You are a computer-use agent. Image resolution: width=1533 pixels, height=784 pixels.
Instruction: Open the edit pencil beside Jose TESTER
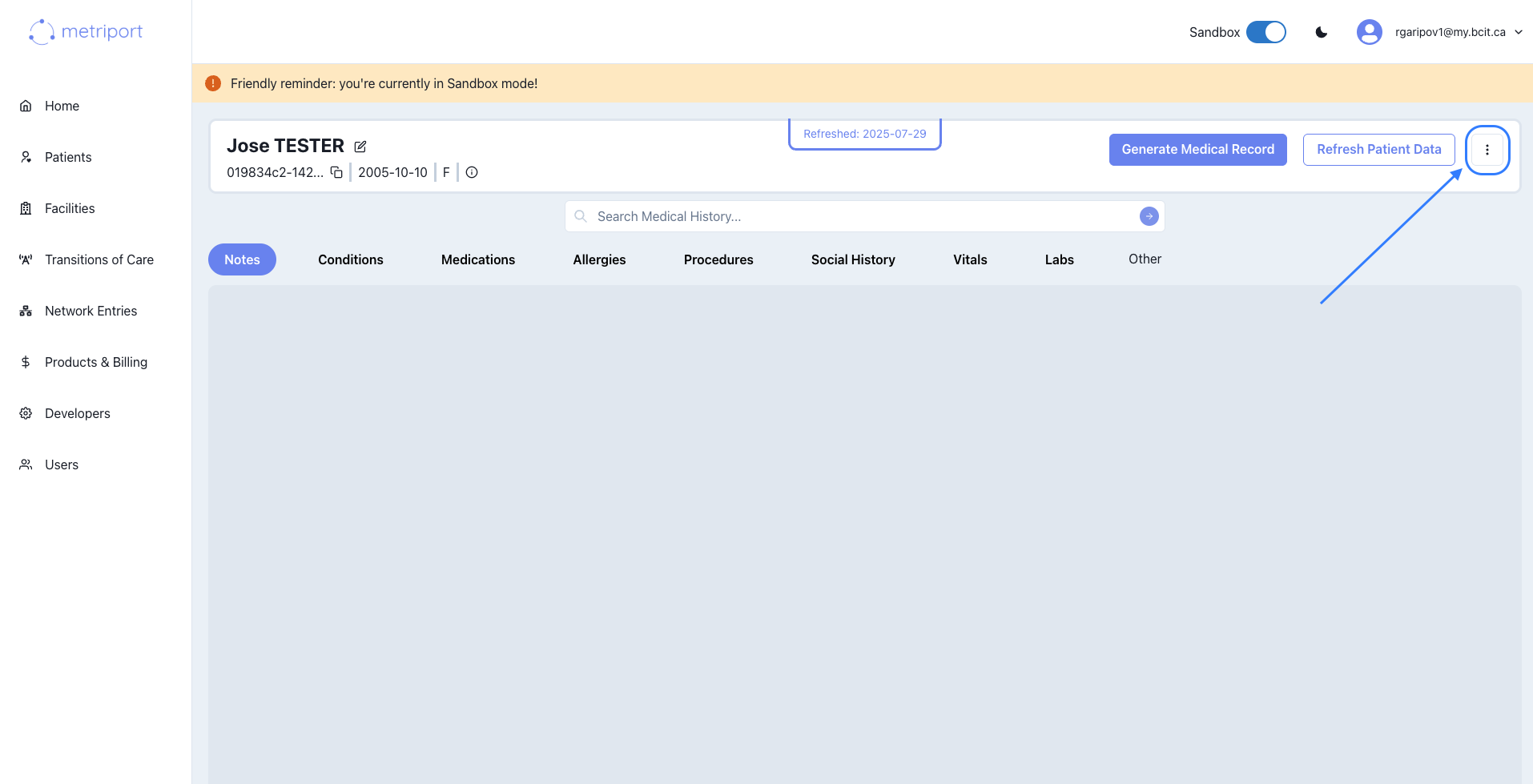pos(360,147)
